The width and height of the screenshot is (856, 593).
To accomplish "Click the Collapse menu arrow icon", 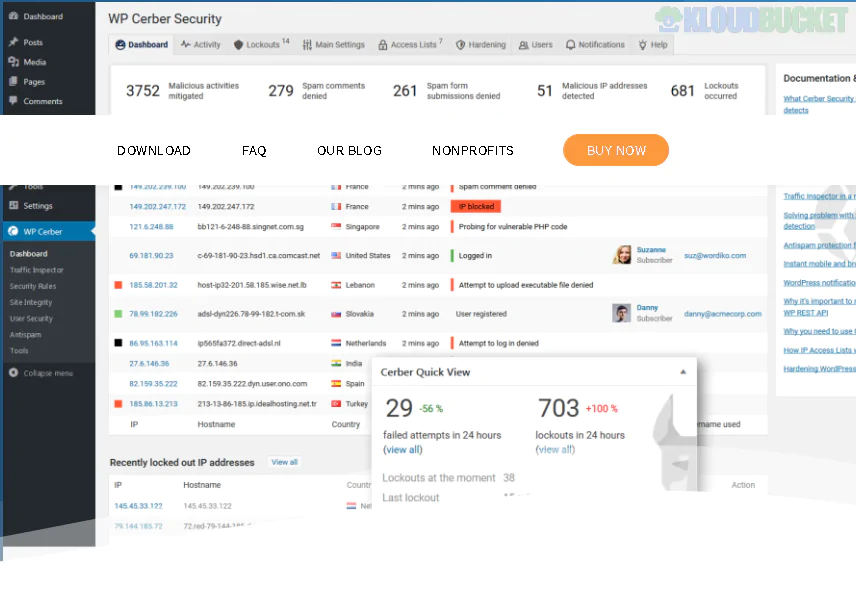I will pyautogui.click(x=13, y=373).
